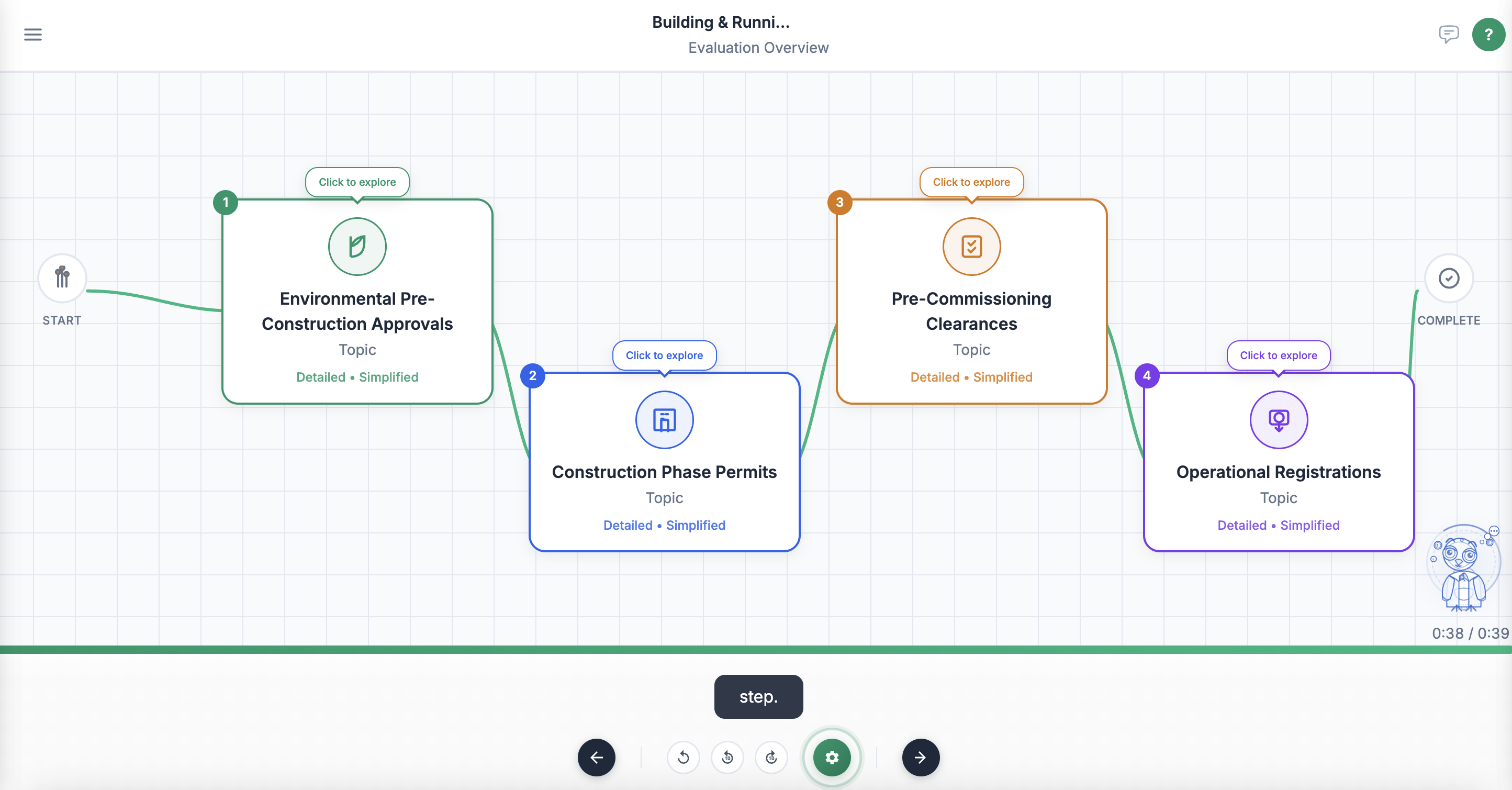The width and height of the screenshot is (1512, 790).
Task: Click the 'step.' caption bubble
Action: pos(758,697)
